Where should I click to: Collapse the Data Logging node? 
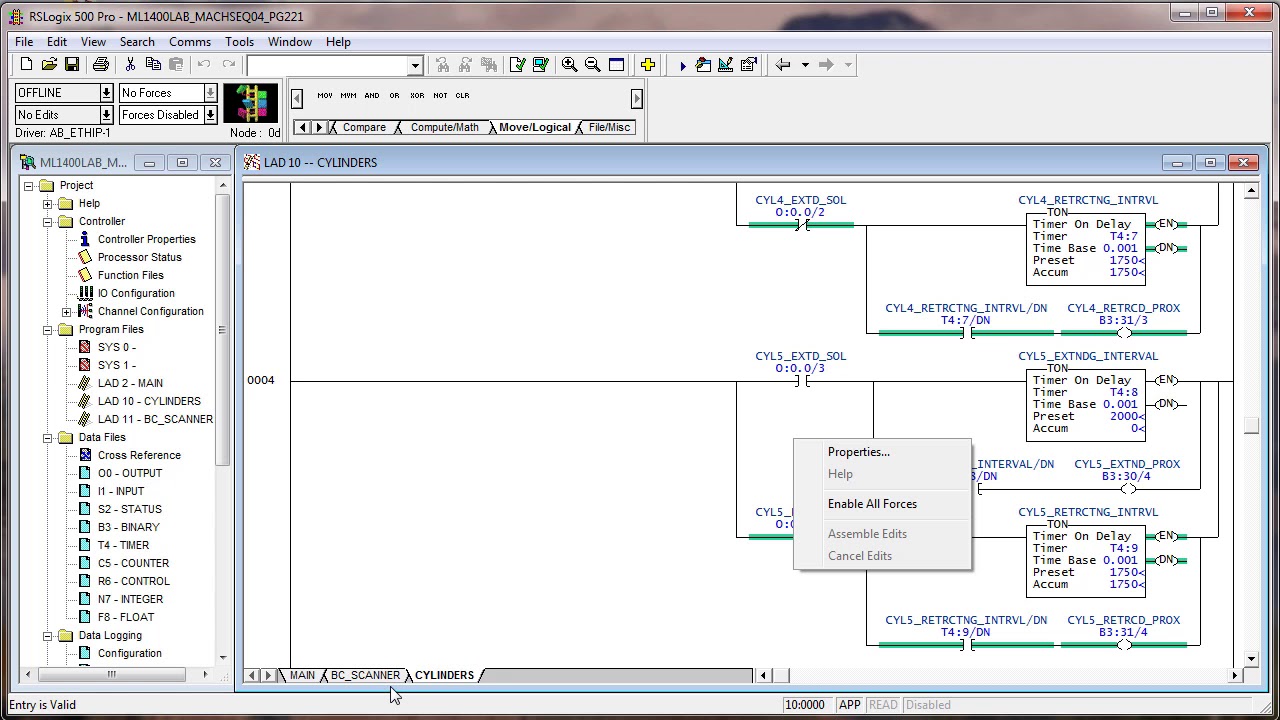(47, 636)
